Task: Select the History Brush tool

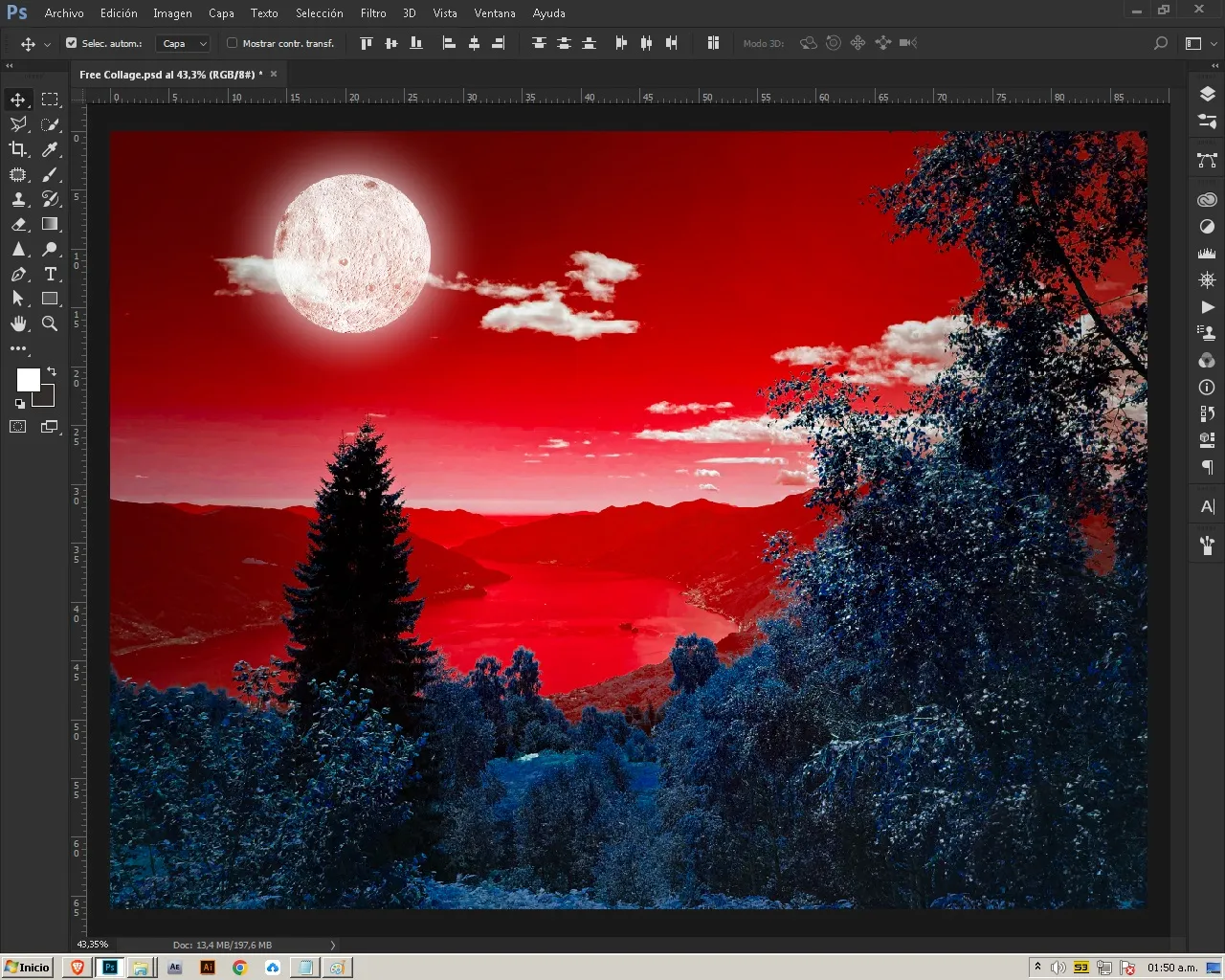Action: 50,199
